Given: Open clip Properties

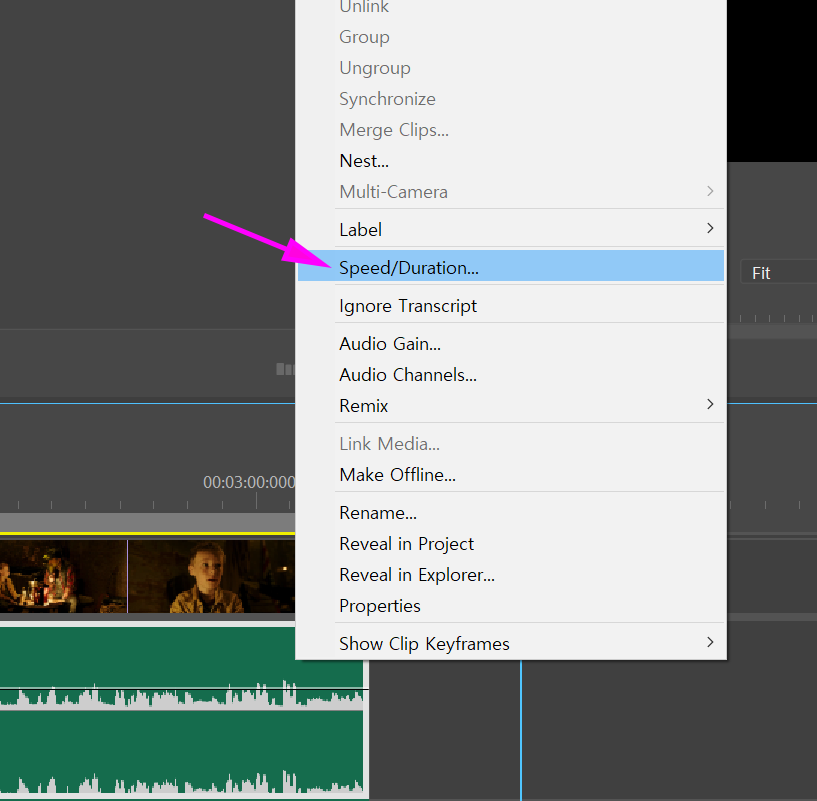Looking at the screenshot, I should tap(511, 606).
